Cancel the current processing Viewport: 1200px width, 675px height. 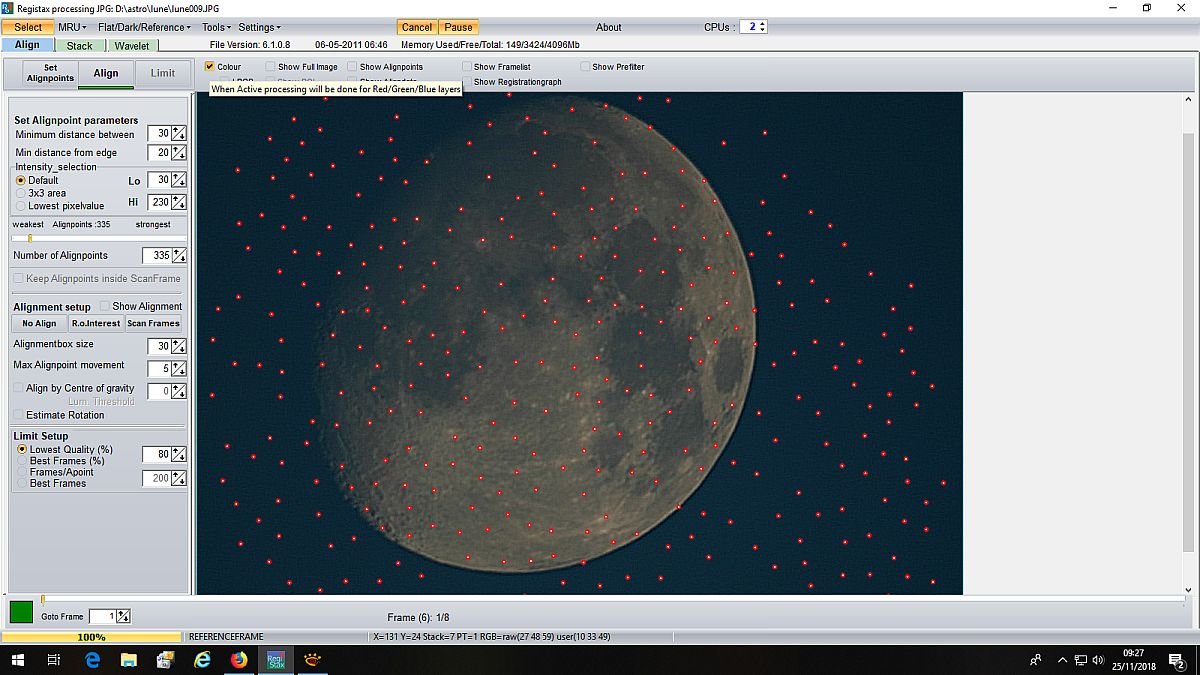click(x=417, y=27)
